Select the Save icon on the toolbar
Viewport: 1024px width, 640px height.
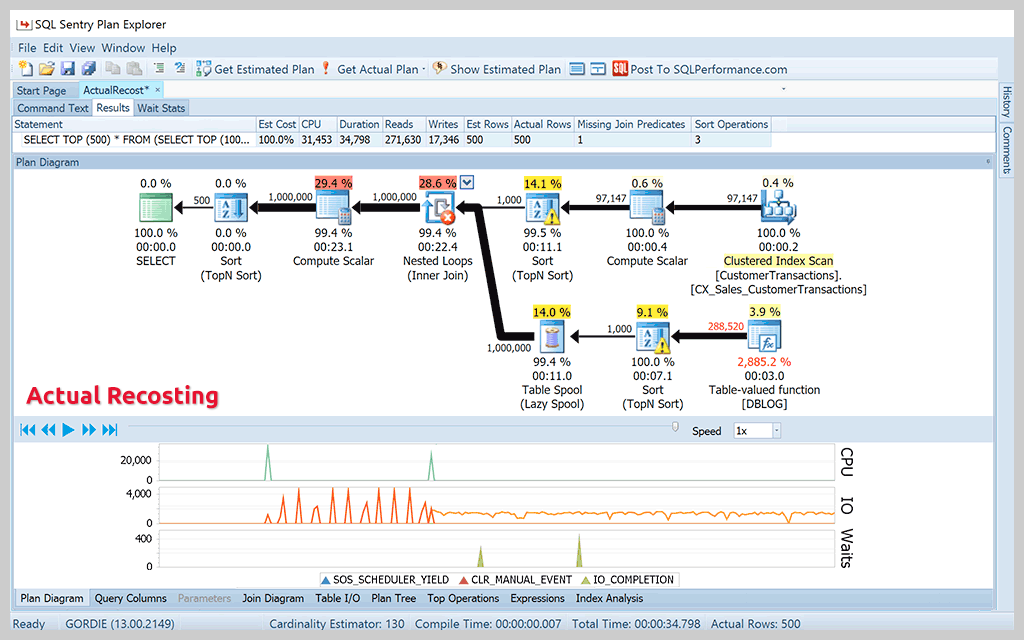click(x=68, y=68)
